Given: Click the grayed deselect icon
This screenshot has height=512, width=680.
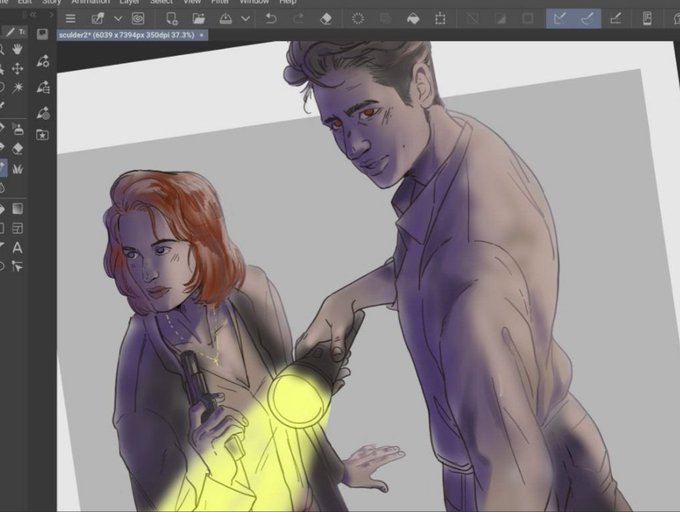Looking at the screenshot, I should coord(472,19).
